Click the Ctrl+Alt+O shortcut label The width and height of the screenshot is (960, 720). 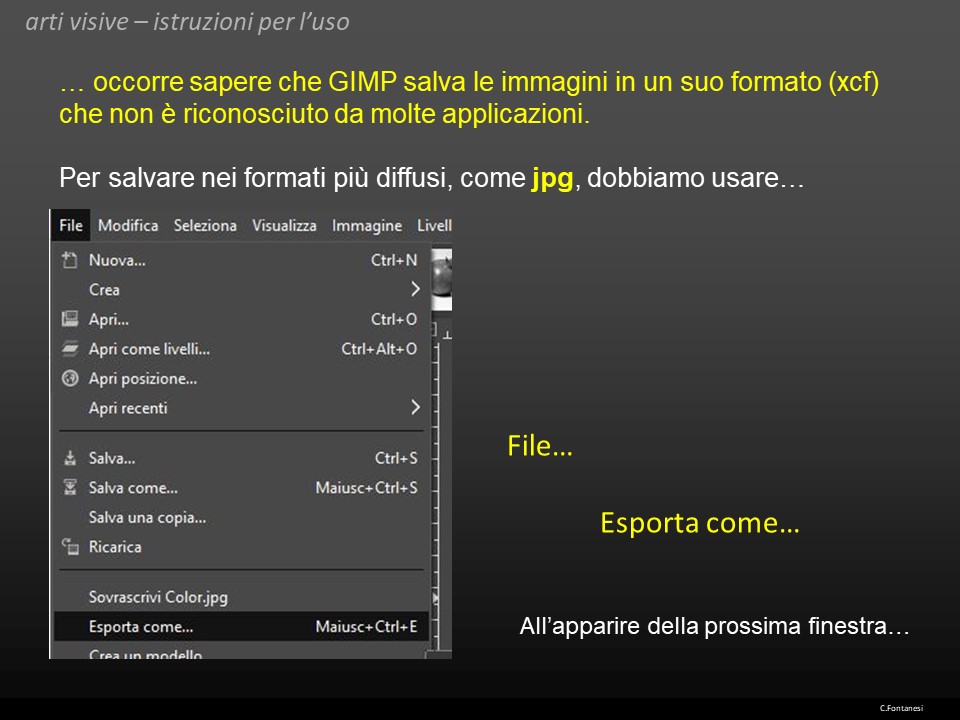379,349
